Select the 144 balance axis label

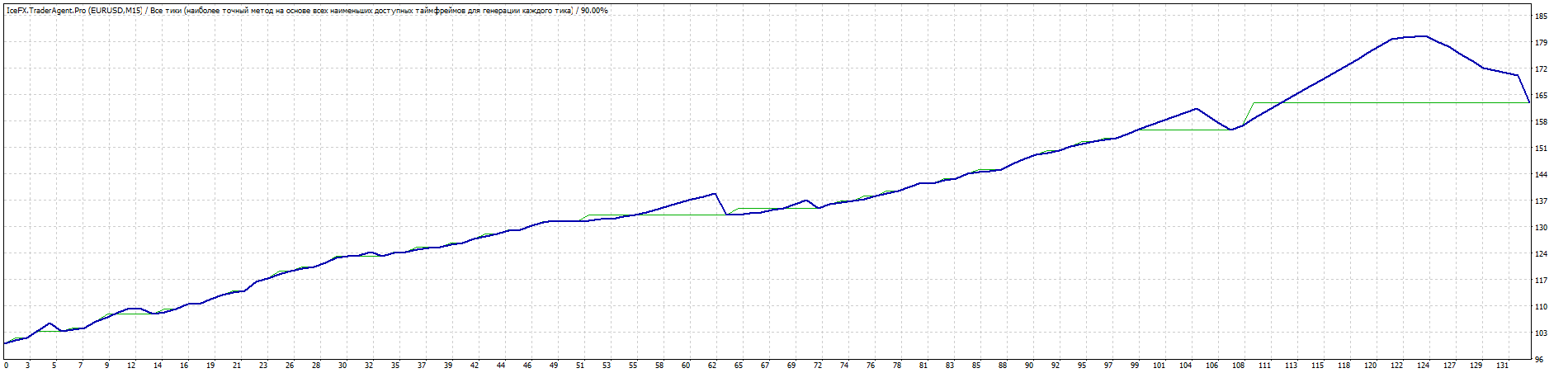pyautogui.click(x=1541, y=175)
